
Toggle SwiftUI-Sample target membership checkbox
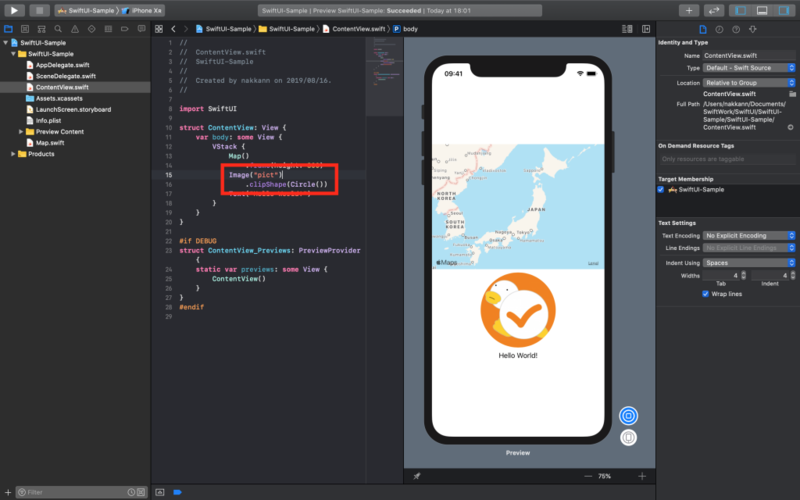click(661, 189)
